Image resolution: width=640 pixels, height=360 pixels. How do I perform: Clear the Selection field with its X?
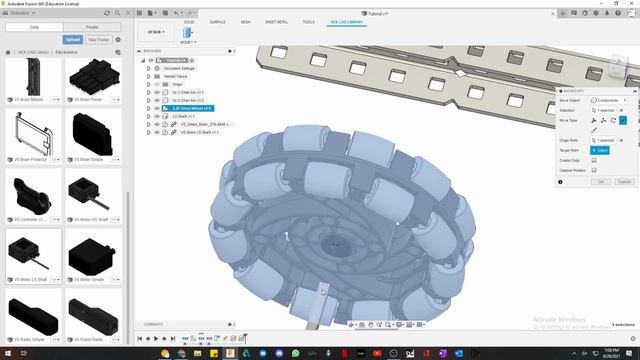621,110
